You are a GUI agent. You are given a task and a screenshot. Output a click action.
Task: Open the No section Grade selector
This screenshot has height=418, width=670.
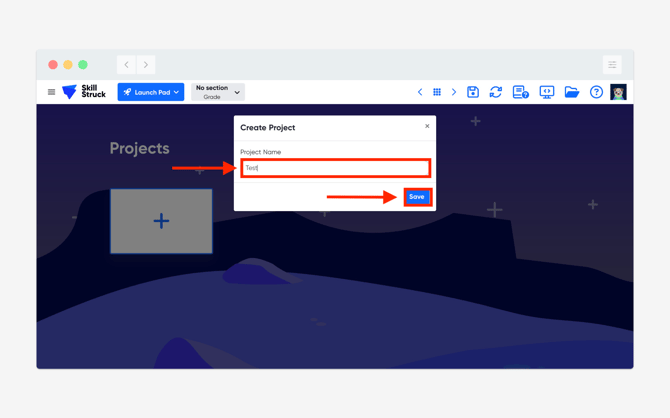pyautogui.click(x=217, y=92)
